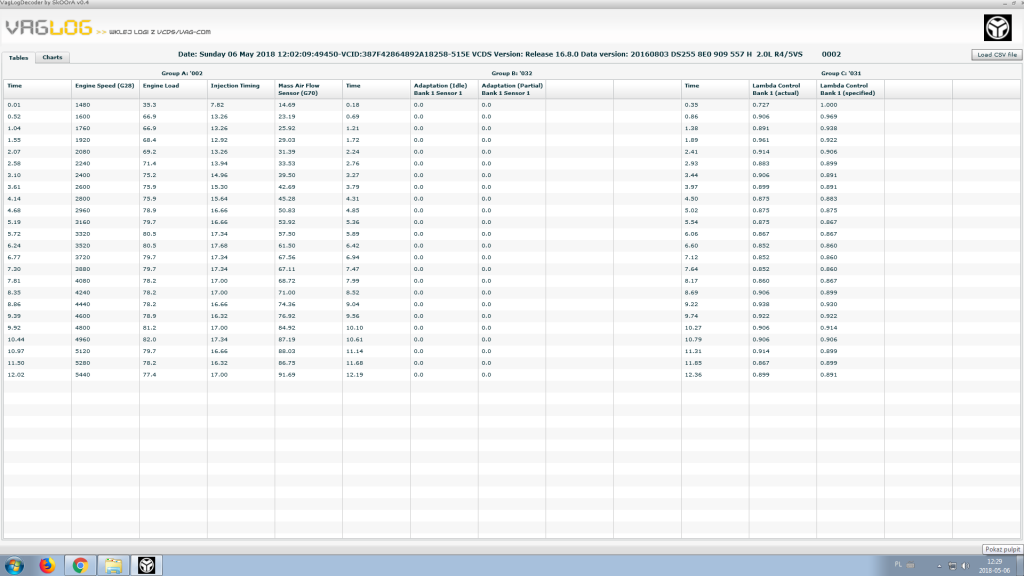Select mass air flow cell 88.03
This screenshot has width=1024, height=576.
click(x=287, y=351)
